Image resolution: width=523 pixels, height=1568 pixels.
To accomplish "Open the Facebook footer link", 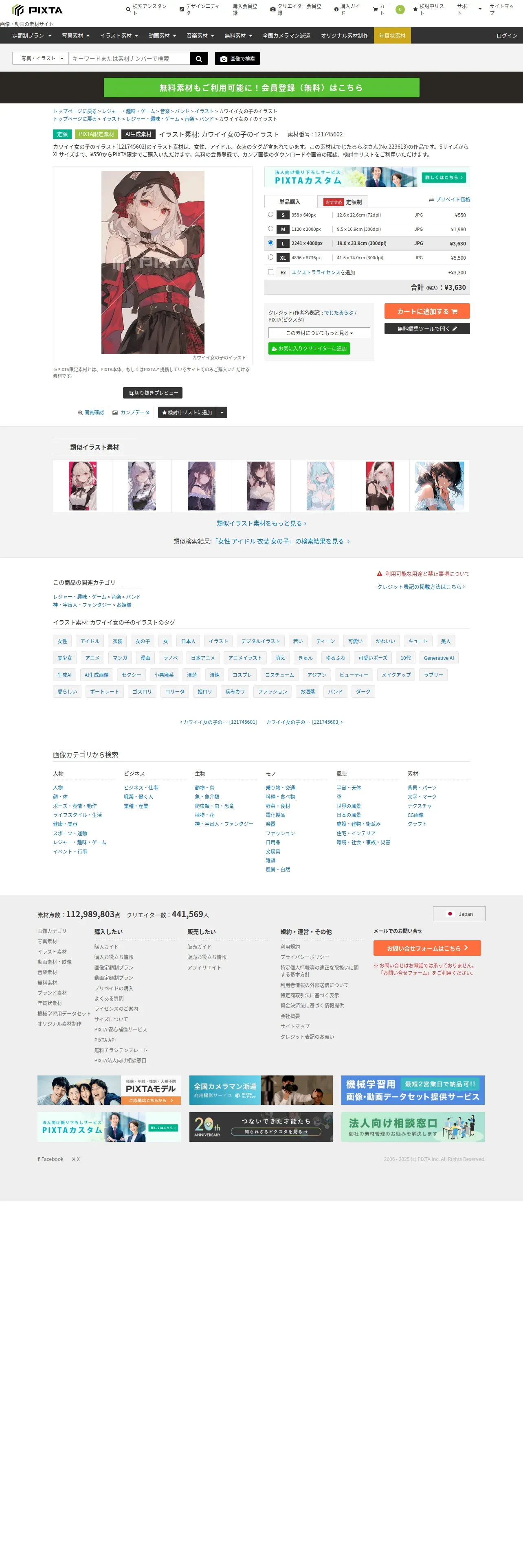I will [51, 1159].
